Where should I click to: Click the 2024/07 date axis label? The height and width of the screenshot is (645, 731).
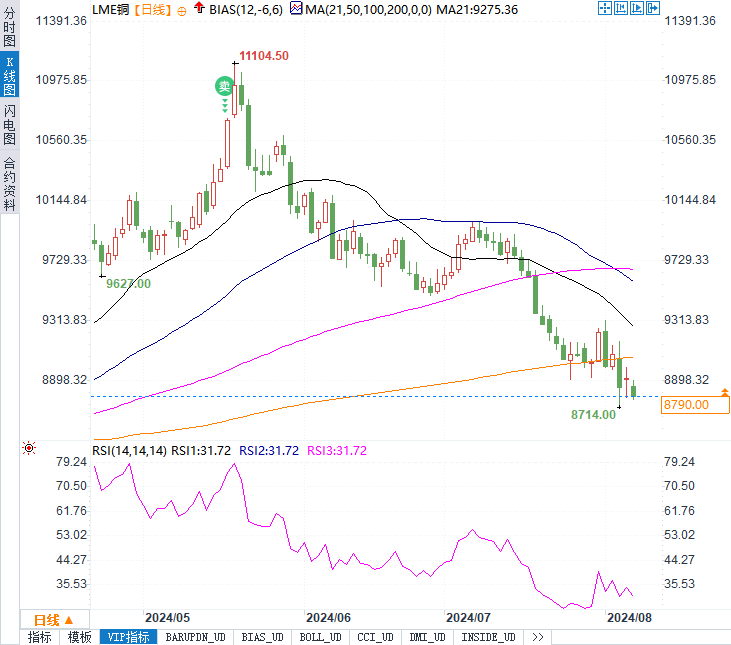[468, 618]
